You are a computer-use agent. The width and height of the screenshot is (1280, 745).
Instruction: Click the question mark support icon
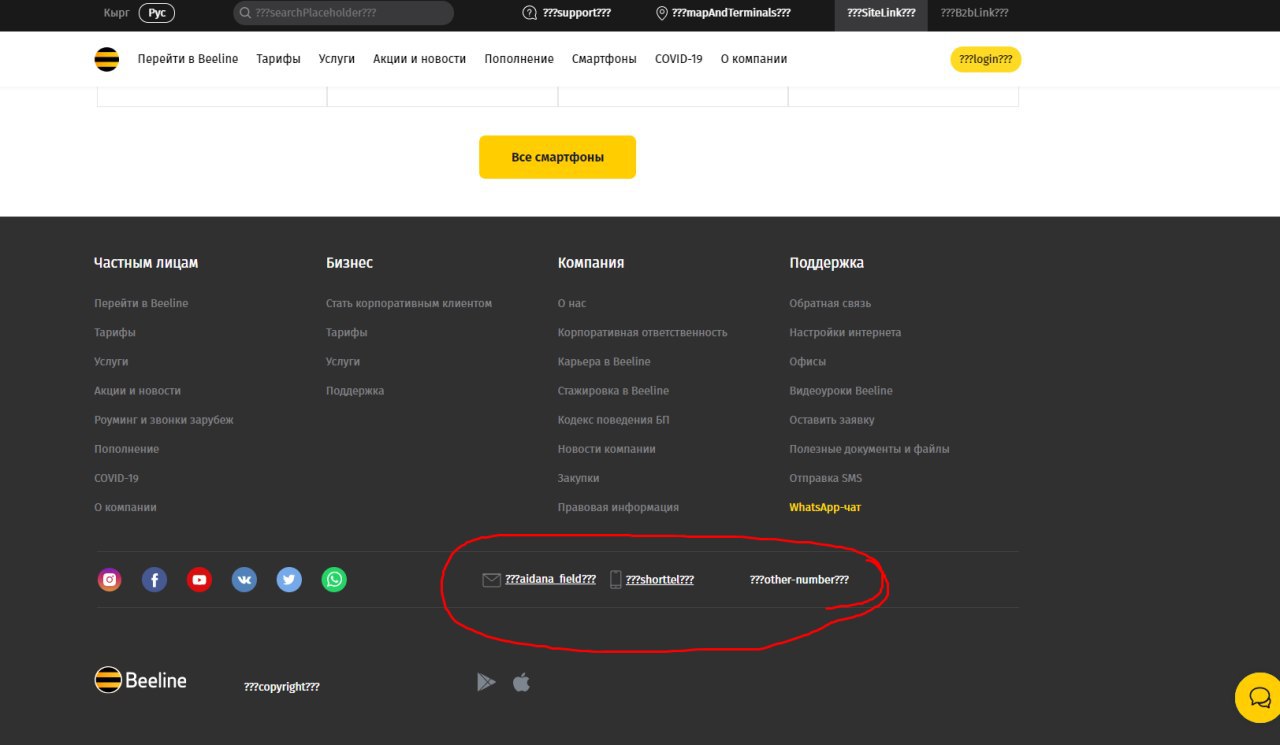(x=530, y=13)
